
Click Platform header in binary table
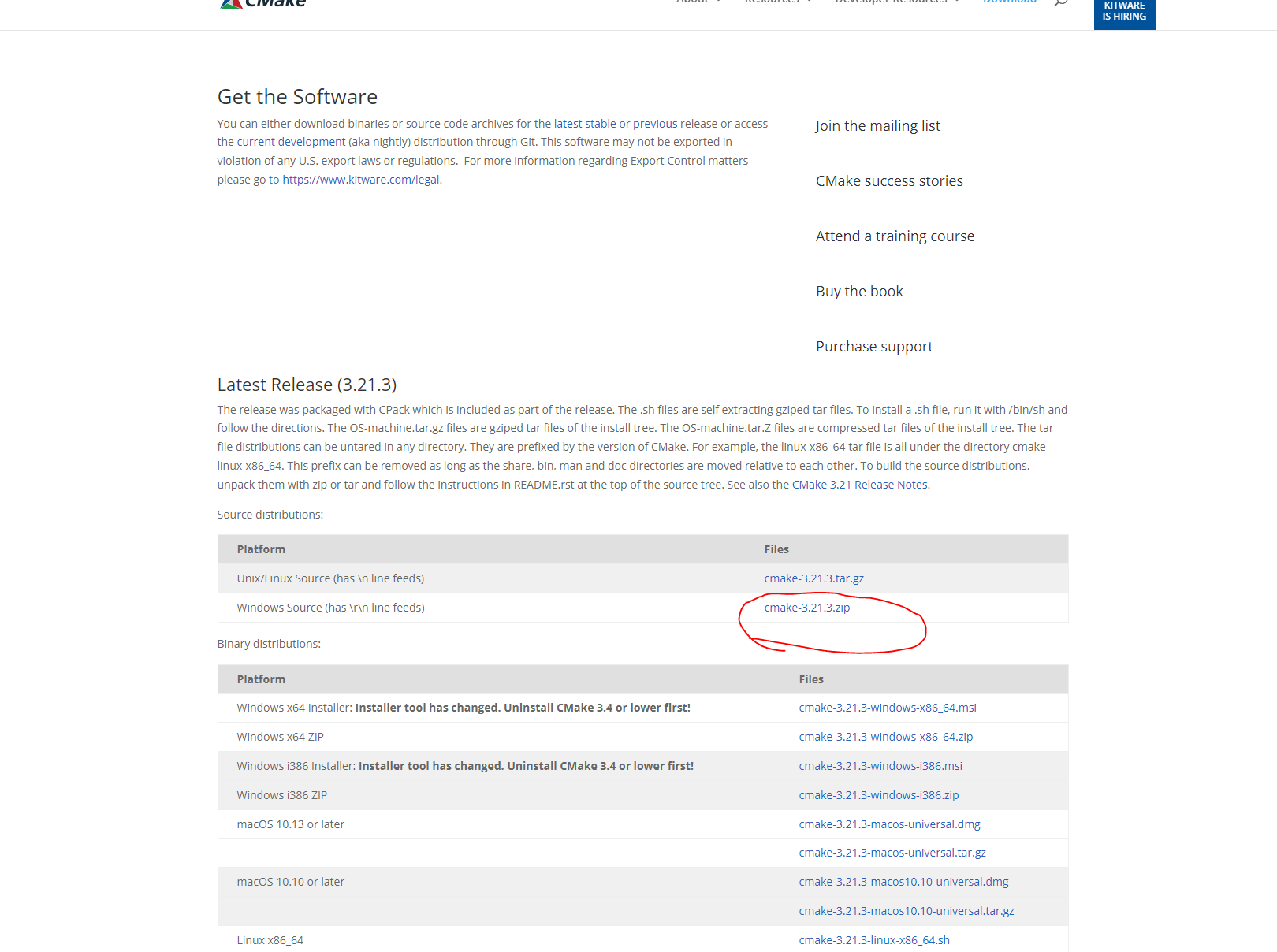261,679
